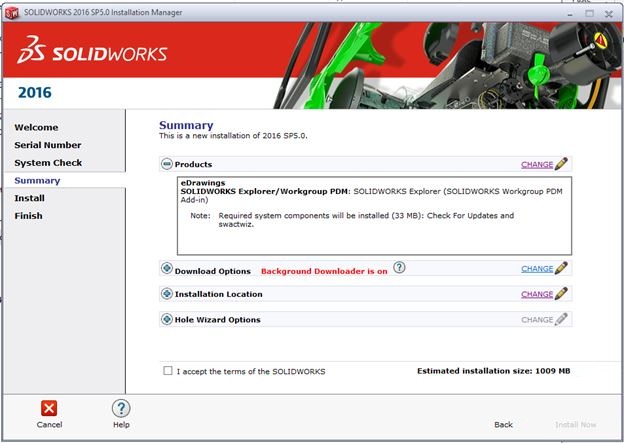
Task: Click the SOLIDWORKS logo in the banner
Action: tap(92, 50)
